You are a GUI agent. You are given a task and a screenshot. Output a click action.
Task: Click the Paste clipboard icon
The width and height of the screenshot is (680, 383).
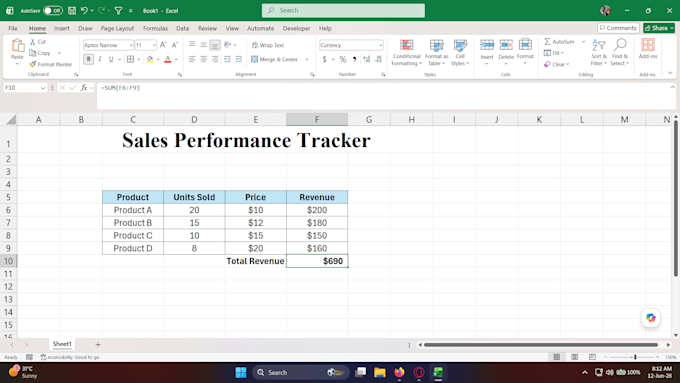17,45
